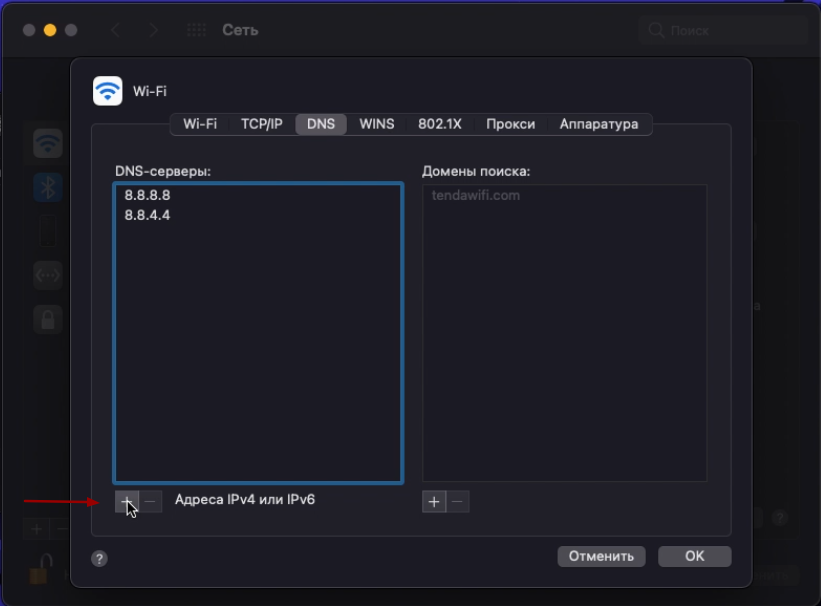
Task: Switch to the TCP/IP tab
Action: pos(261,124)
